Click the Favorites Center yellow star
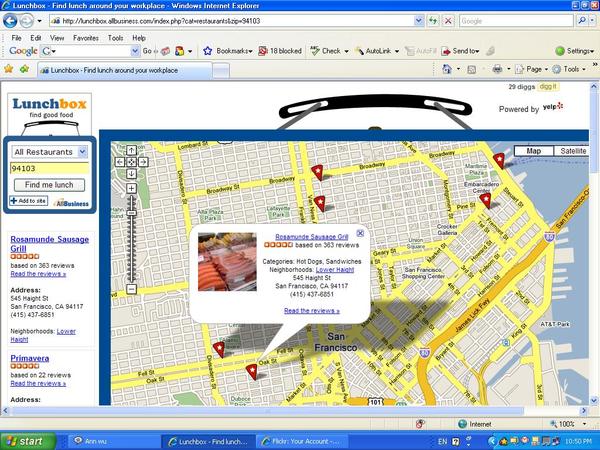The height and width of the screenshot is (450, 600). pyautogui.click(x=8, y=69)
